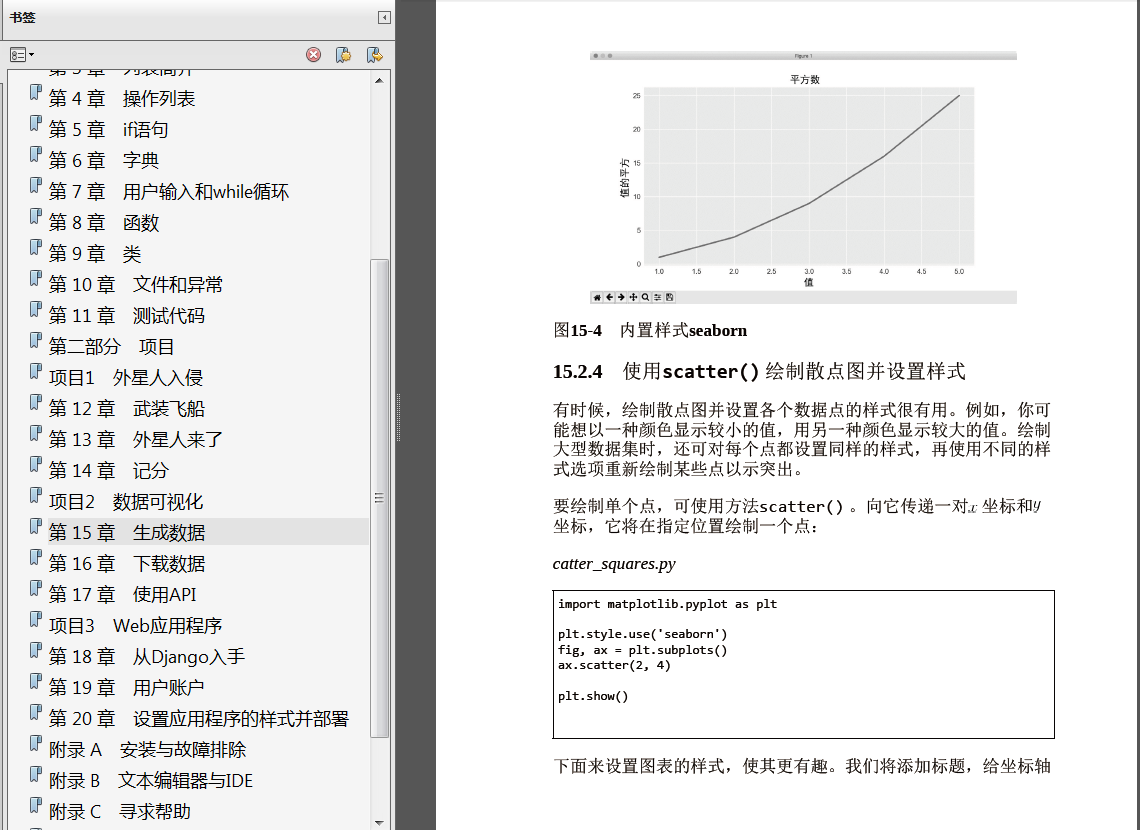Image resolution: width=1140 pixels, height=830 pixels.
Task: Open bookmark 第 18 章 从Django入手
Action: (146, 656)
